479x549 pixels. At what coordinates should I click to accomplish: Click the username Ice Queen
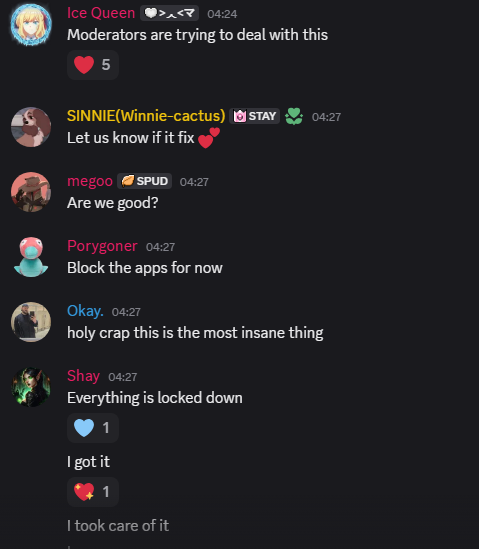pos(101,13)
